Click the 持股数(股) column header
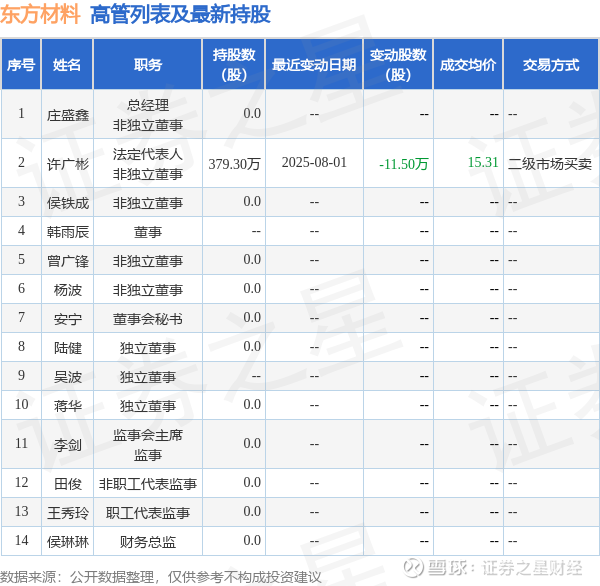This screenshot has height=586, width=600. click(x=234, y=64)
